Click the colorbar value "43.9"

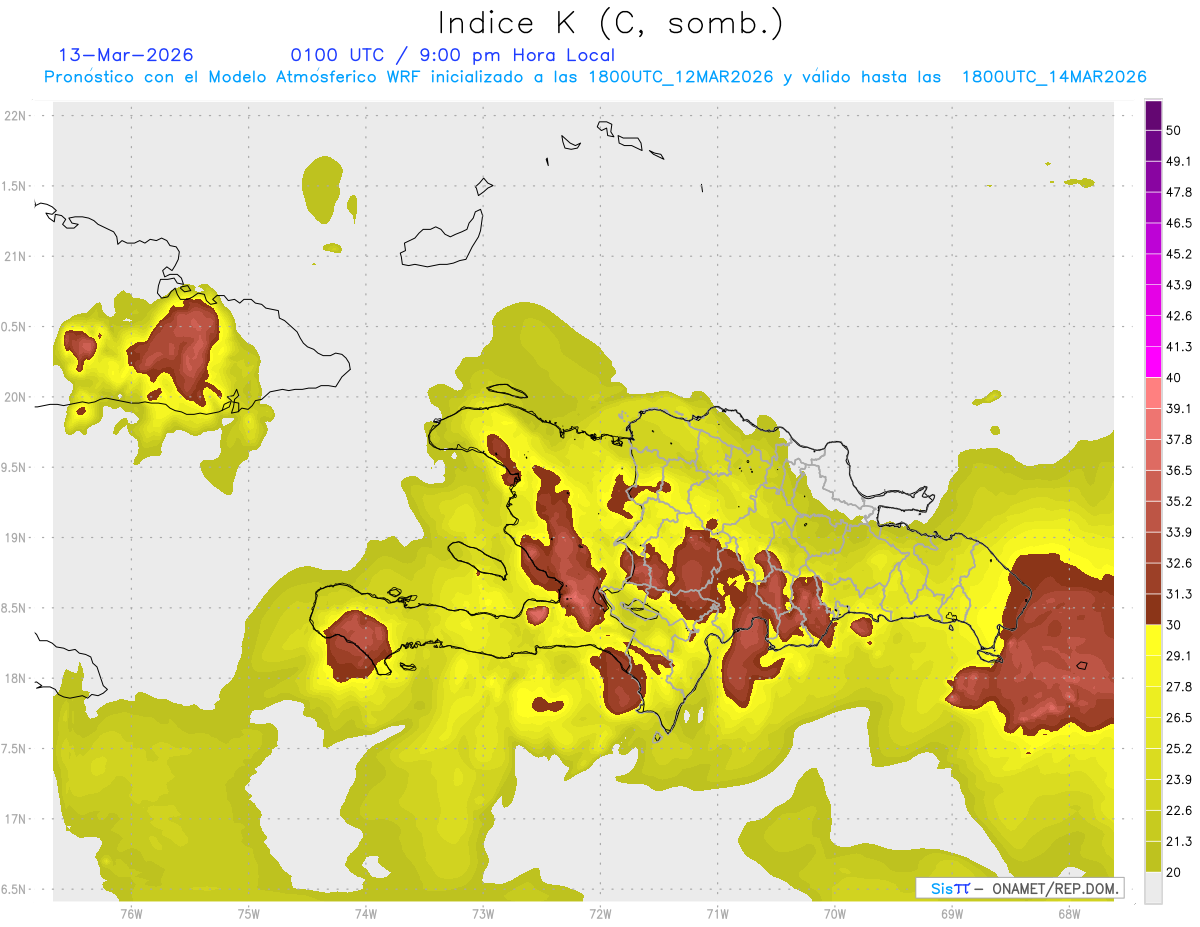coord(1179,285)
